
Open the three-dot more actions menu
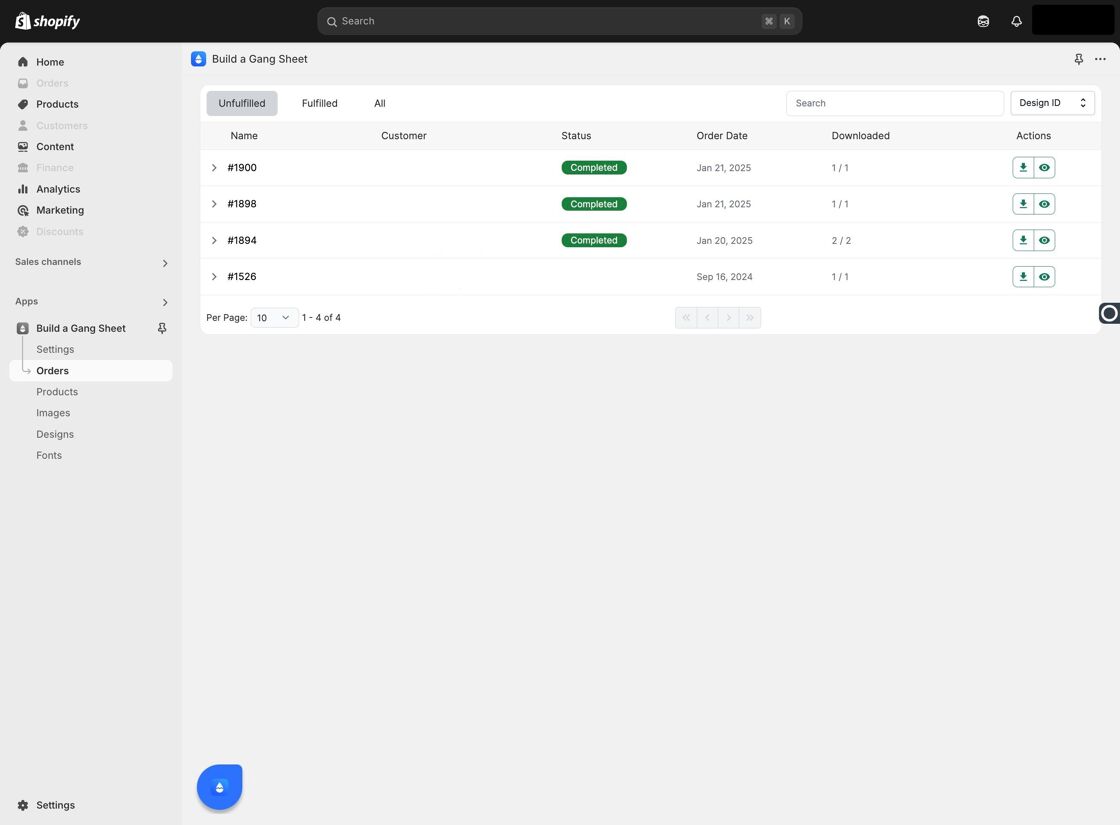[1100, 59]
